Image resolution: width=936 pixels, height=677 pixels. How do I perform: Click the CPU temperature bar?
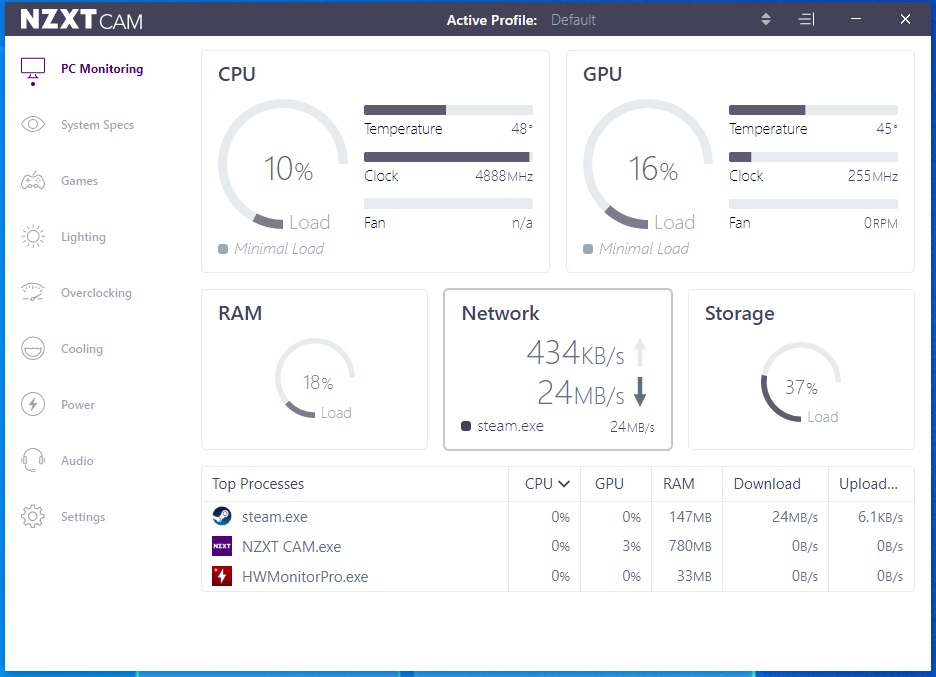coord(448,110)
